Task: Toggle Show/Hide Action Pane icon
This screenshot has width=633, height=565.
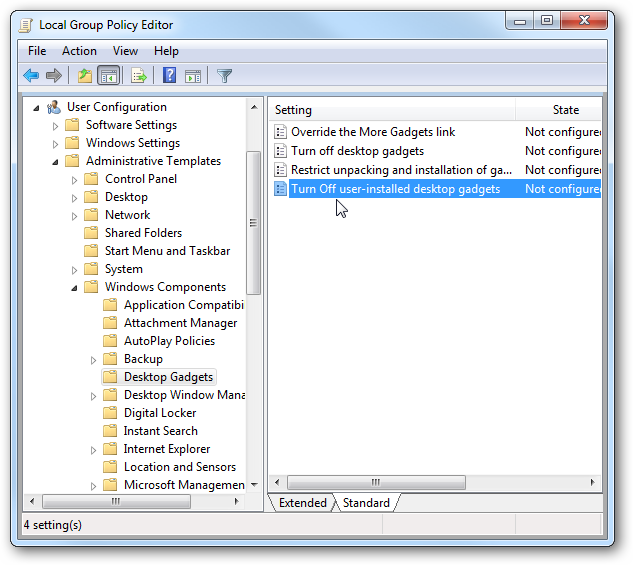Action: tap(193, 76)
